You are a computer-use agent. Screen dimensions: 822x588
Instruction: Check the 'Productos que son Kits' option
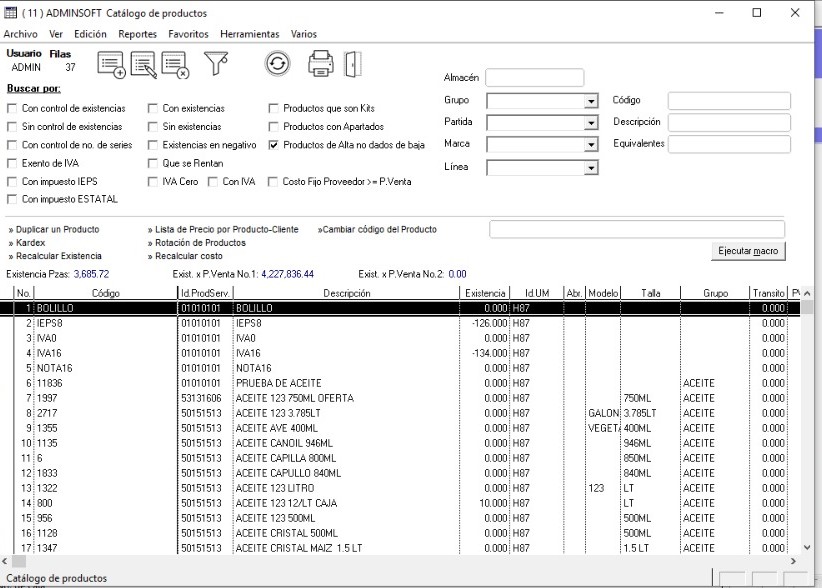point(274,109)
